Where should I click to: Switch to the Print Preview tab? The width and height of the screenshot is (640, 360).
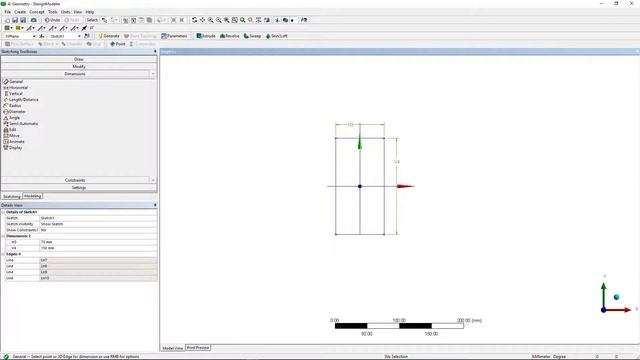click(x=198, y=348)
